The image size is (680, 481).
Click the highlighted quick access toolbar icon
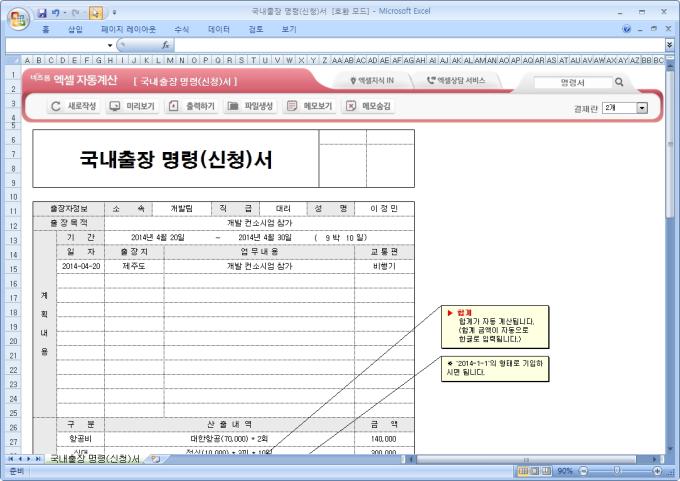[96, 13]
